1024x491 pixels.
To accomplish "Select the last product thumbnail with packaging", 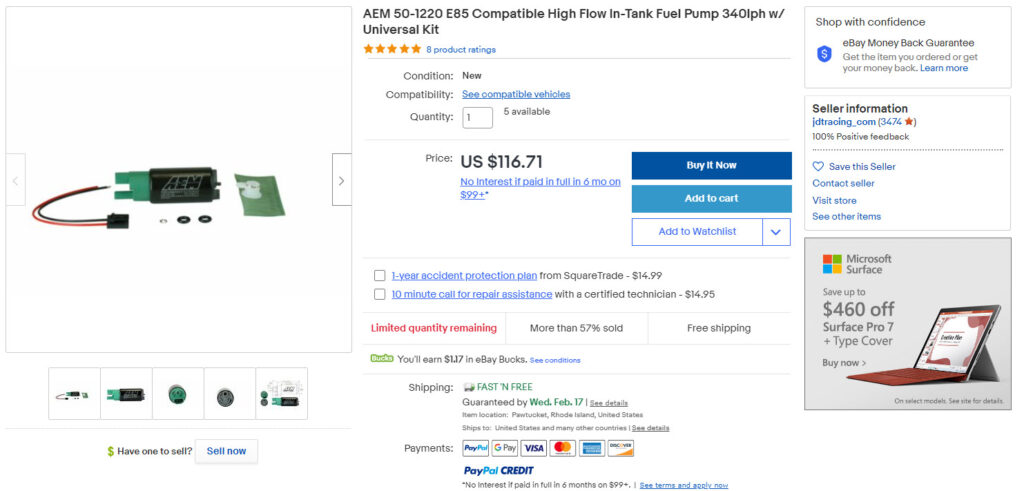I will pyautogui.click(x=282, y=394).
